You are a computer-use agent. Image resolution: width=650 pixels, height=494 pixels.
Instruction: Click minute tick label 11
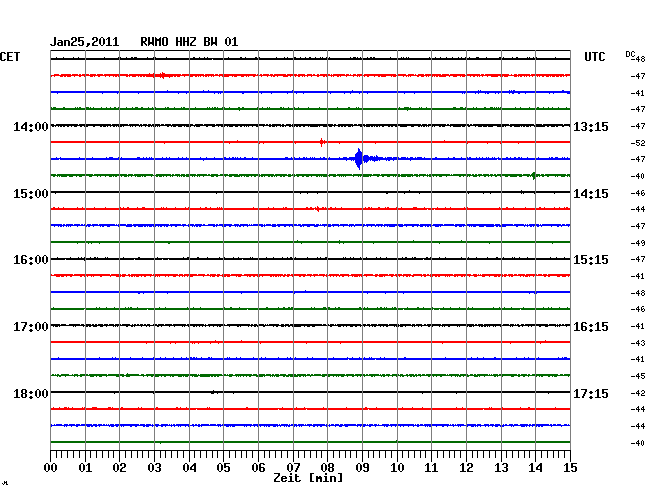(431, 467)
